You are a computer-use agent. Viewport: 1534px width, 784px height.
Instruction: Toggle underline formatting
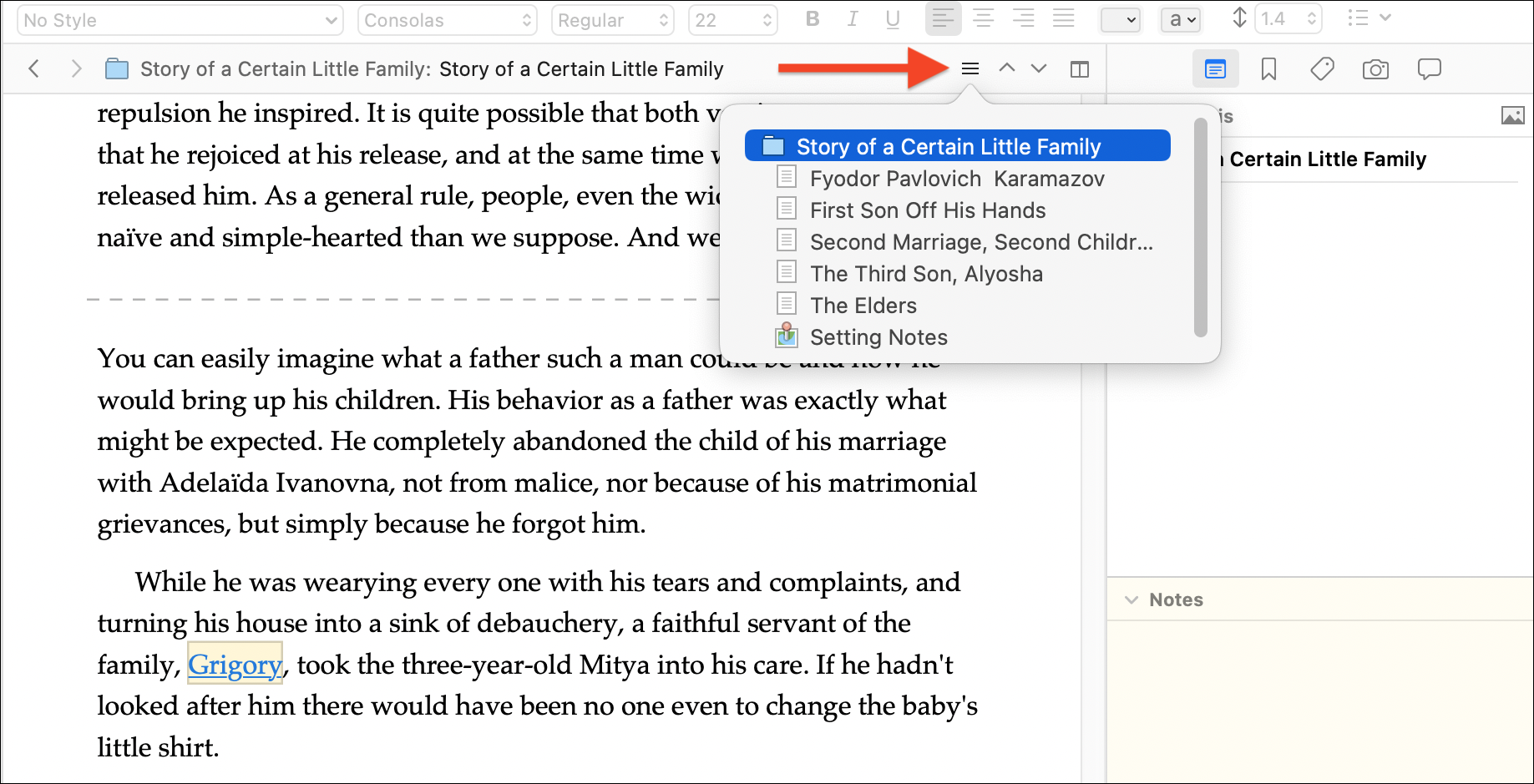tap(893, 19)
